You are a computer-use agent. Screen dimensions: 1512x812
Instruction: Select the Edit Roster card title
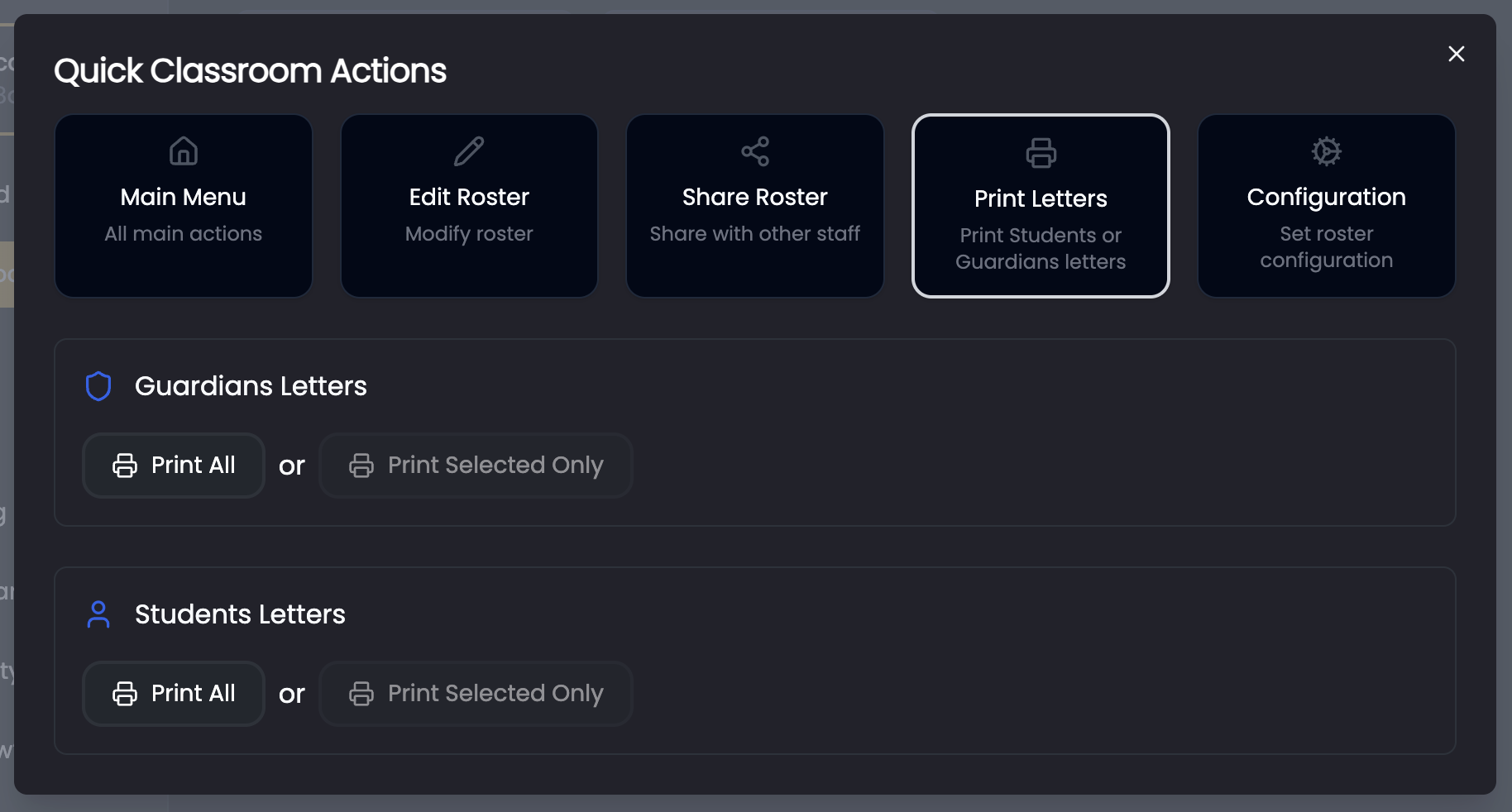[x=469, y=197]
